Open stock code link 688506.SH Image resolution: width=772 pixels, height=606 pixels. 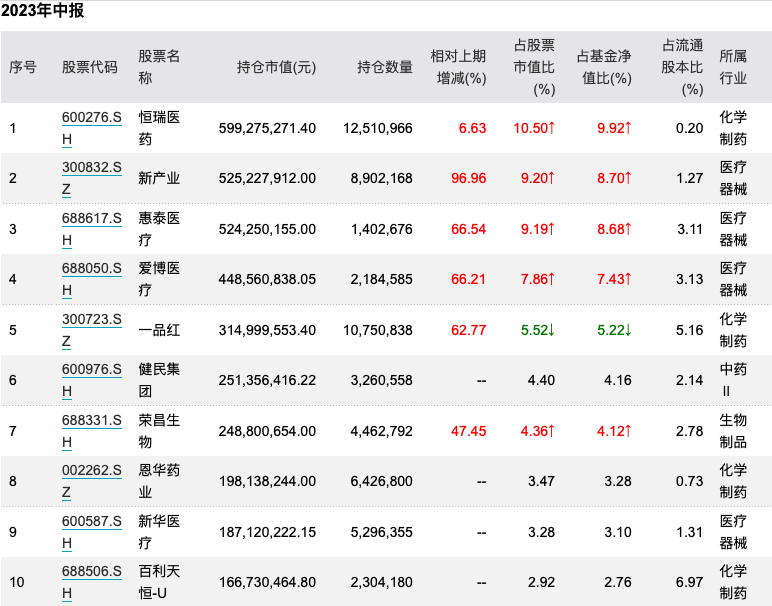[x=92, y=582]
